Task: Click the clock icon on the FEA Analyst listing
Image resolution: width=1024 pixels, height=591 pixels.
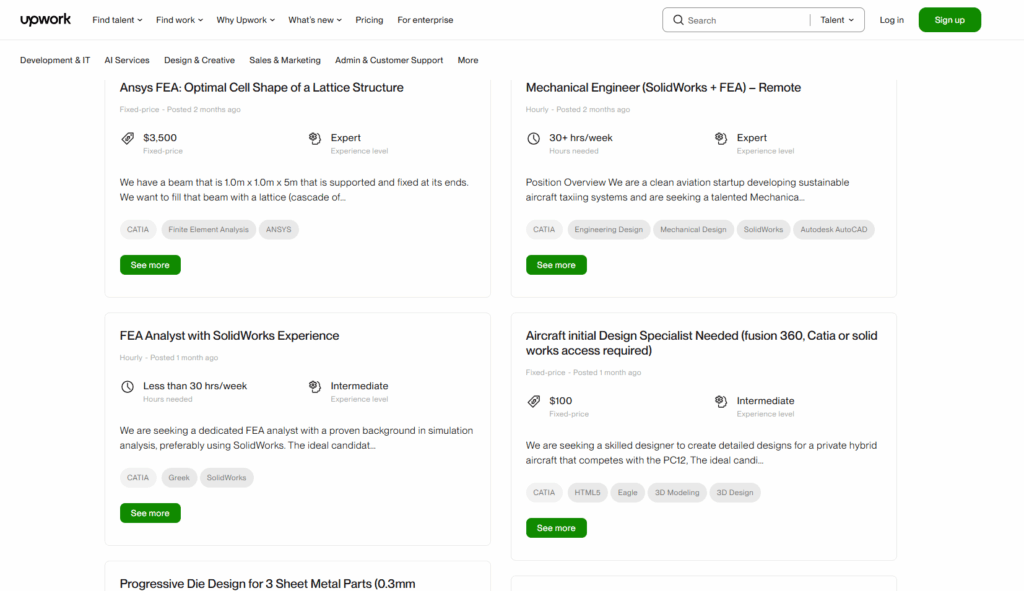Action: [125, 386]
